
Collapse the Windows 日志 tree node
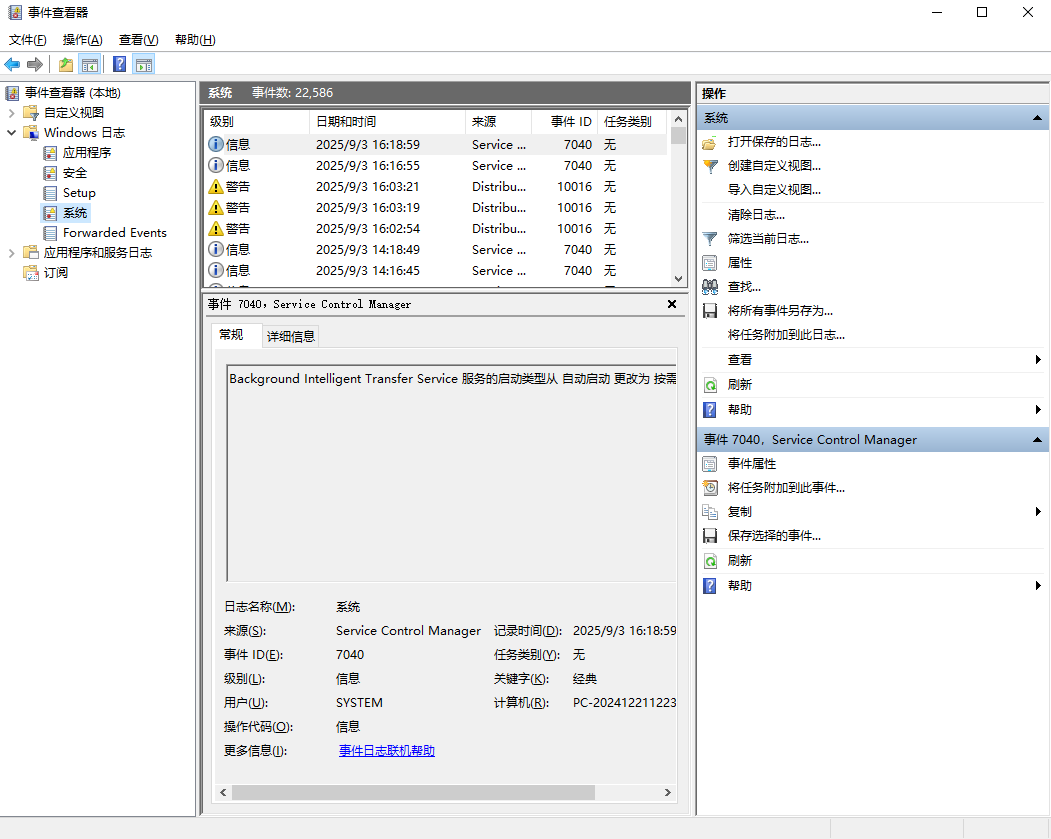(12, 133)
